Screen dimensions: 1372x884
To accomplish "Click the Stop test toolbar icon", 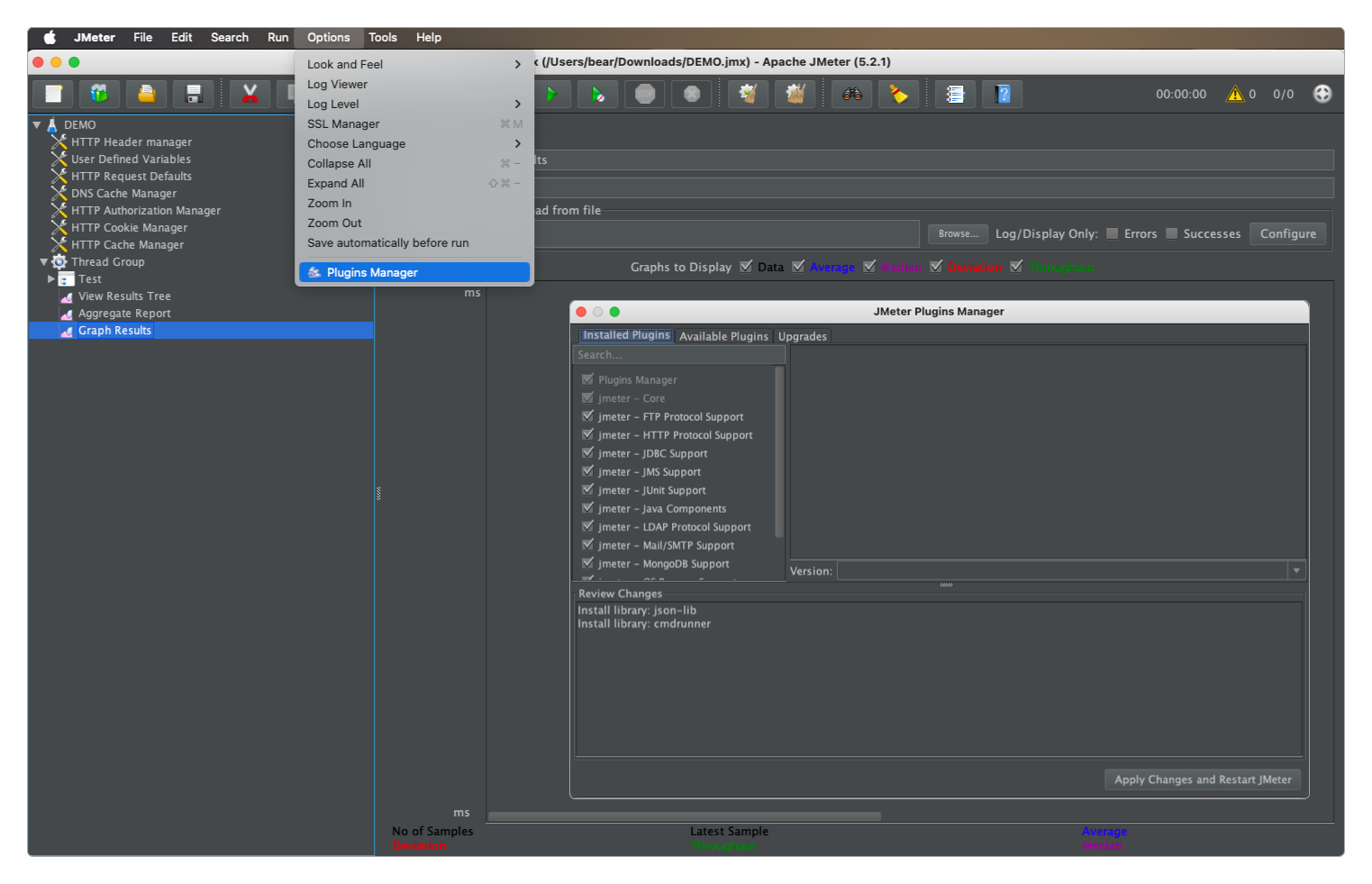I will [645, 94].
